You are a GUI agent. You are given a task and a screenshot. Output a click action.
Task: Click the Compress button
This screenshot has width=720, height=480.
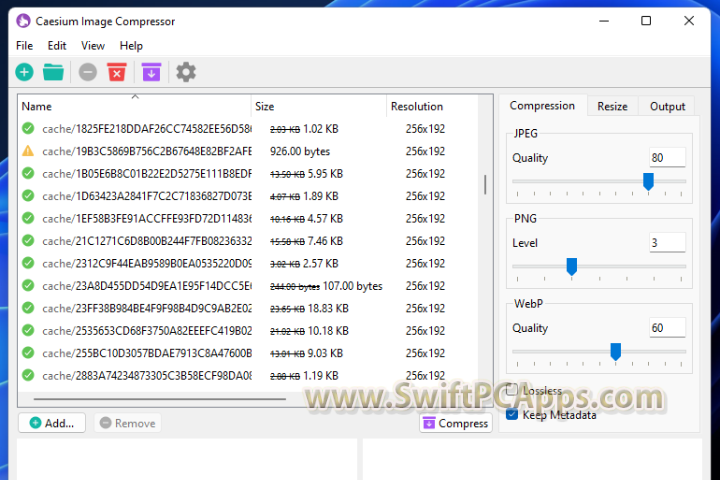click(x=456, y=423)
